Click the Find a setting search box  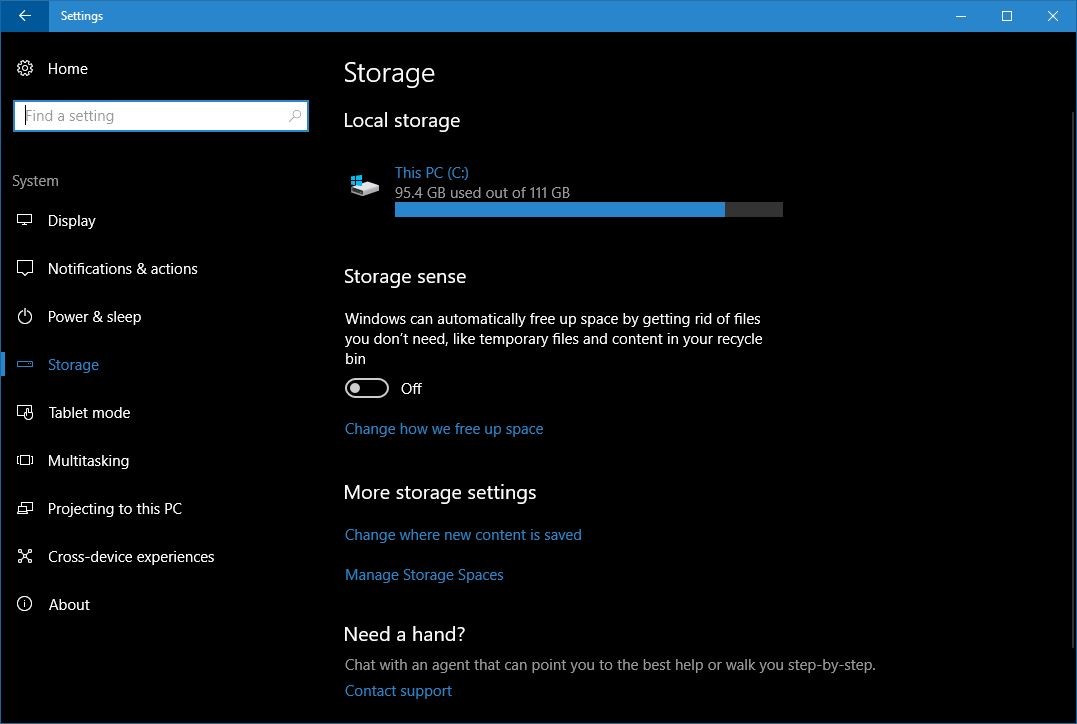coord(160,115)
